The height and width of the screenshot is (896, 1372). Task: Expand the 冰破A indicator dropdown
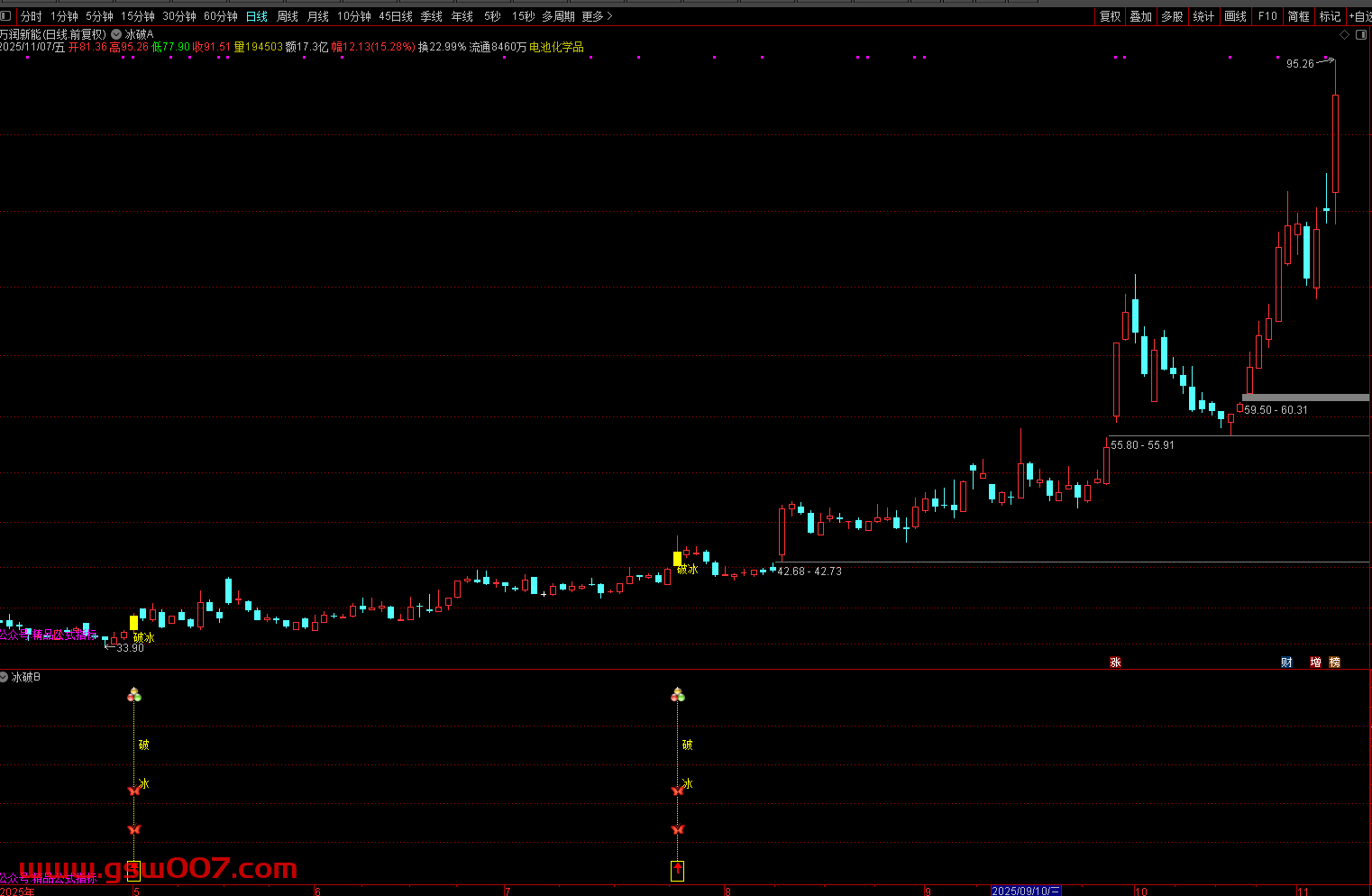116,34
